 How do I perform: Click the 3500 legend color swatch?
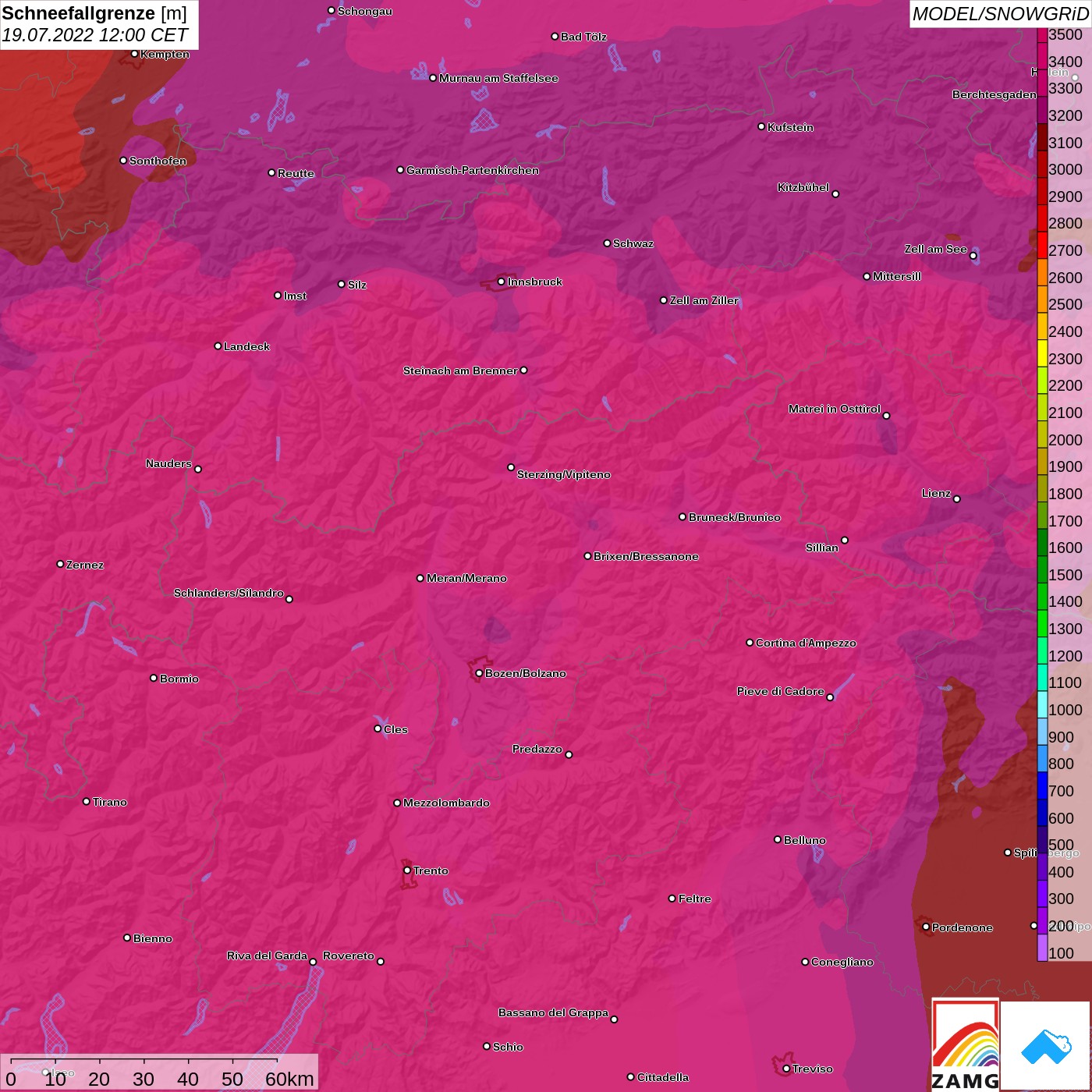[x=1042, y=35]
